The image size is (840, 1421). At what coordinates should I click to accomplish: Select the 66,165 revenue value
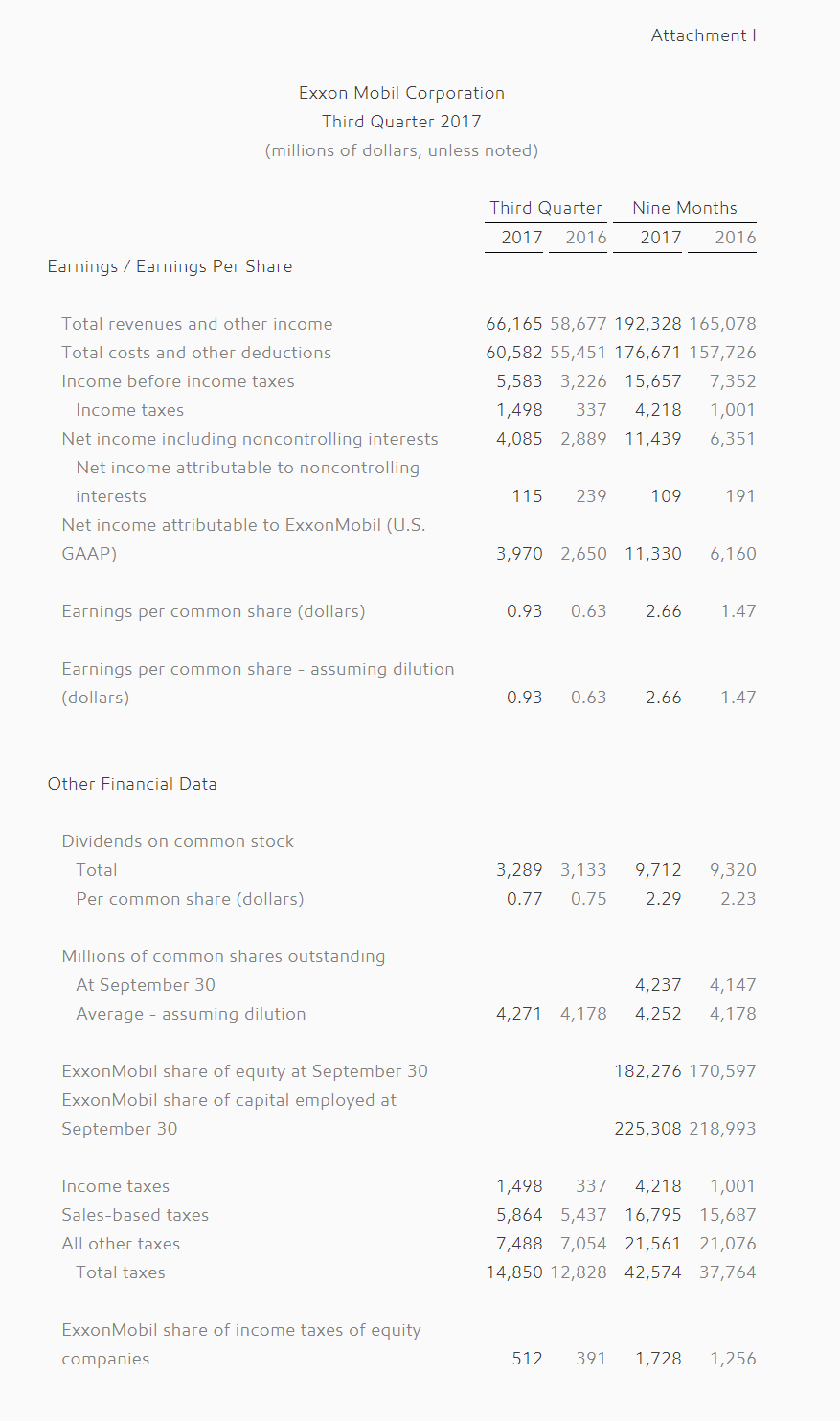point(514,324)
